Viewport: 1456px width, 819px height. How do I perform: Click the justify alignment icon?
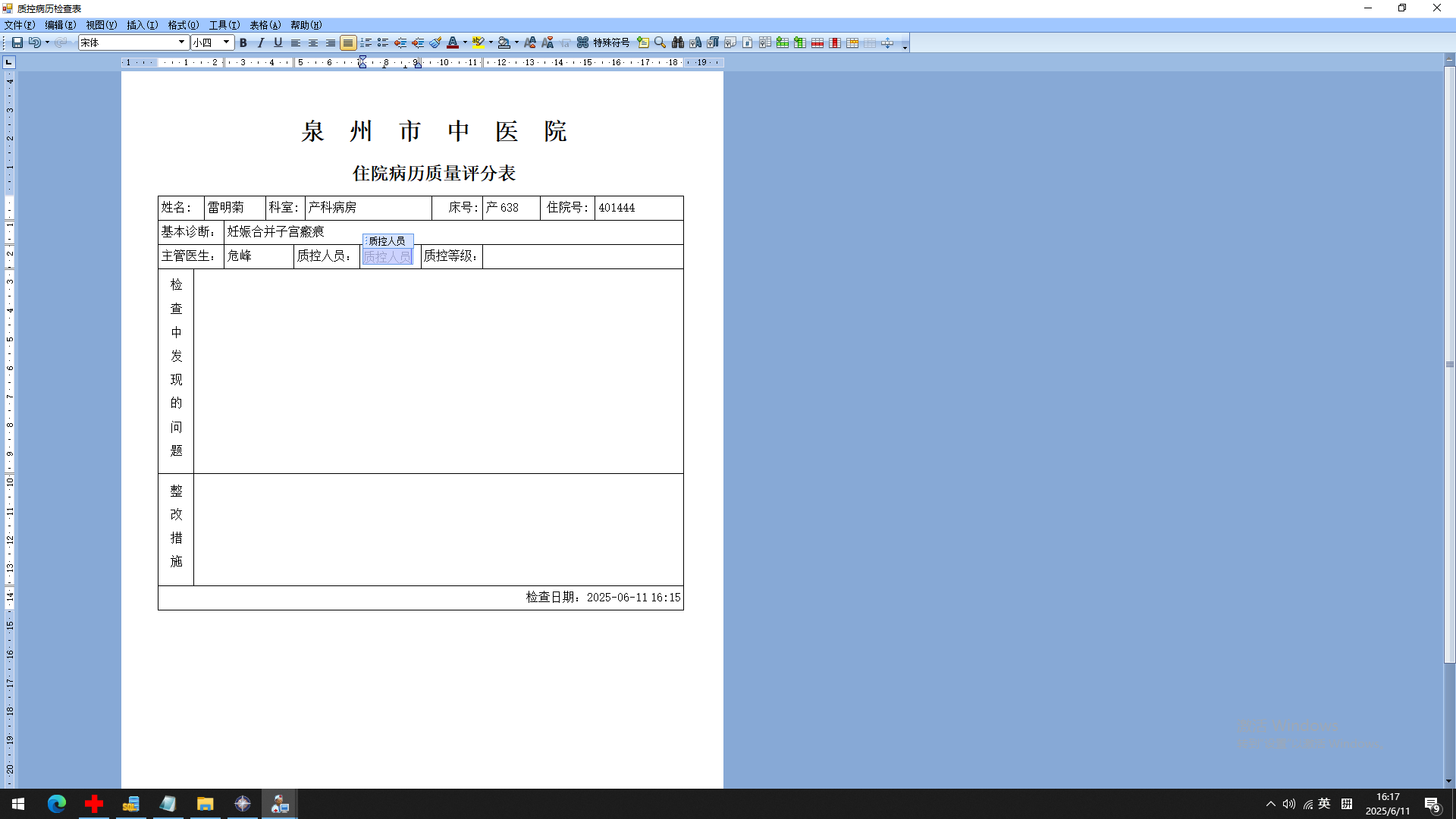pyautogui.click(x=348, y=42)
